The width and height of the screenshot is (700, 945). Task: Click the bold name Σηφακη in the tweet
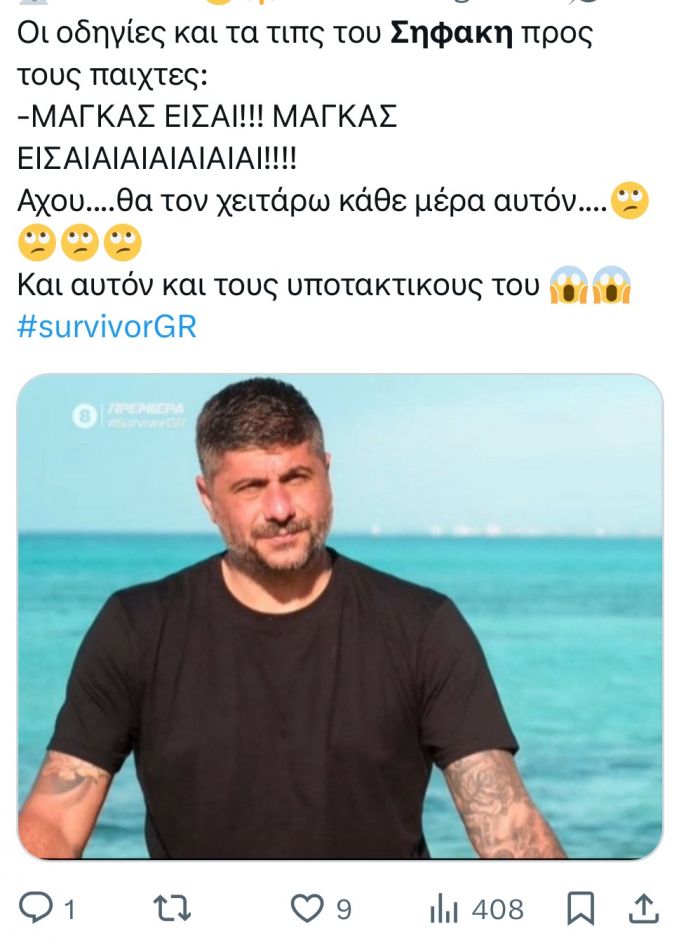[x=452, y=33]
